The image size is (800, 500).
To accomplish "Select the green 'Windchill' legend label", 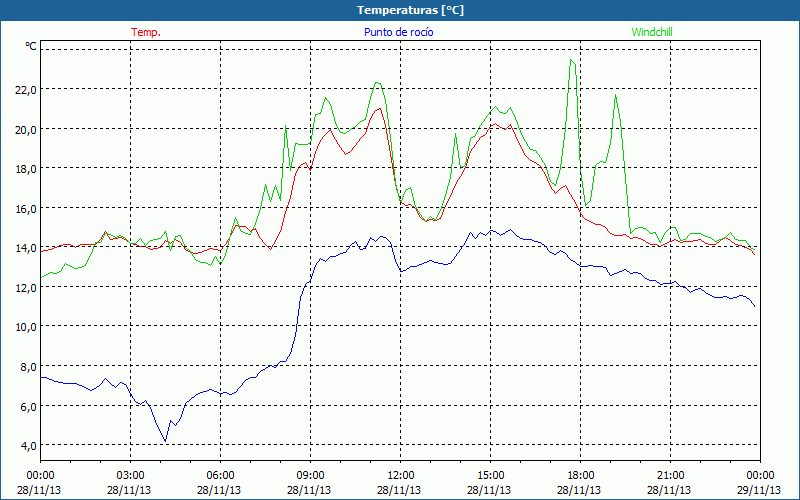I will 652,32.
